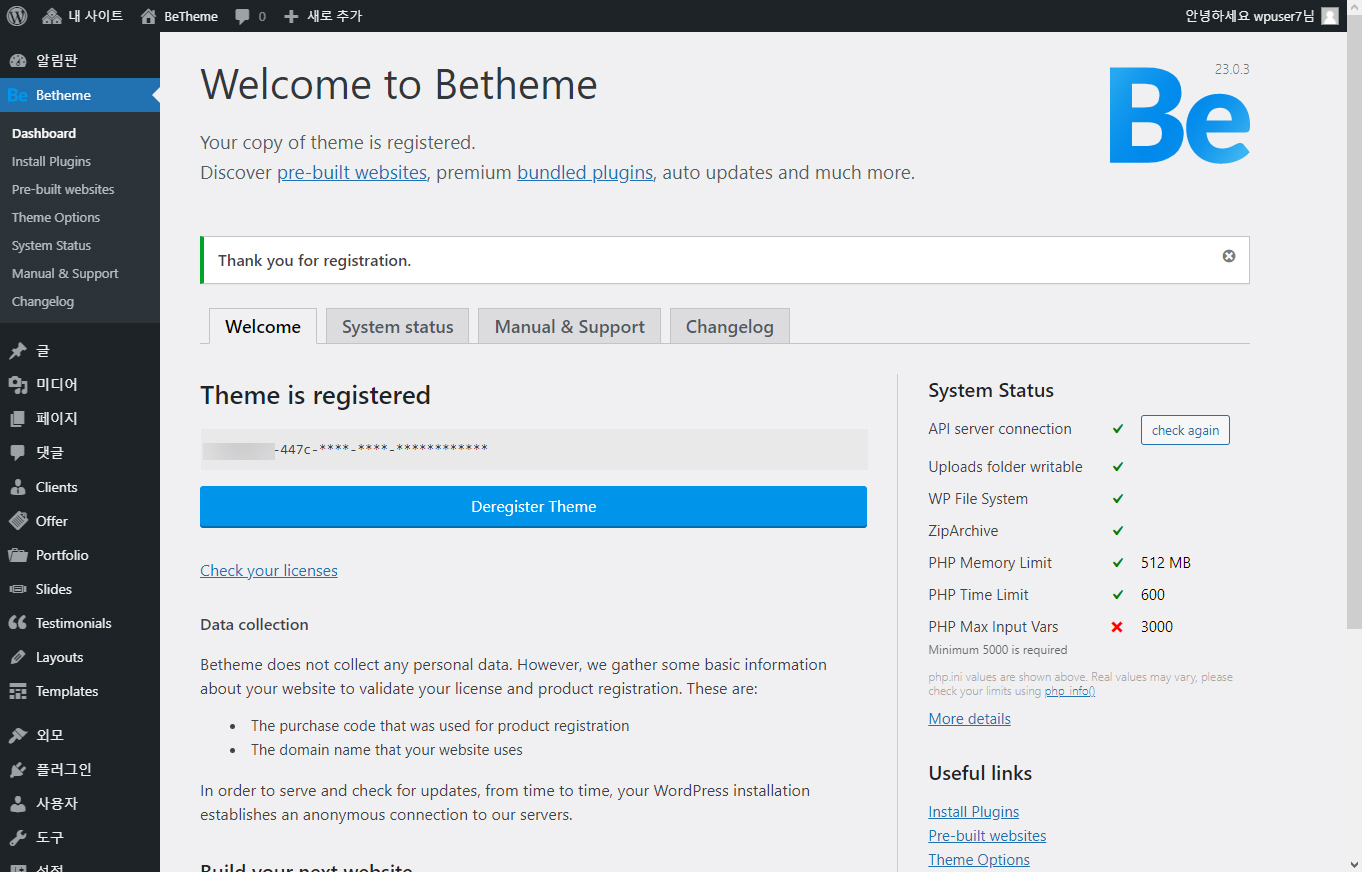Click 새로 추가 plus button
Screen dimensions: 1362x872
(x=322, y=16)
